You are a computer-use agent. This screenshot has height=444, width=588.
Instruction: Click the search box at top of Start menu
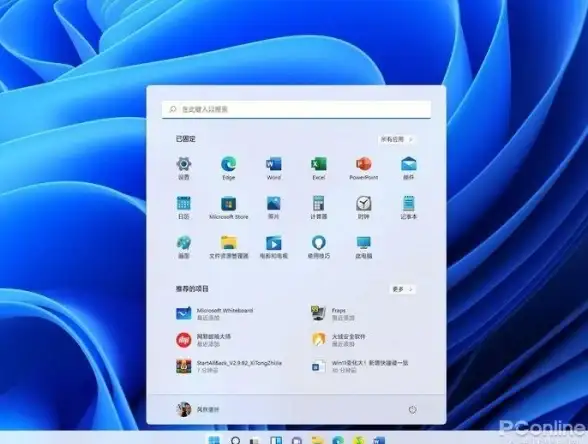296,110
